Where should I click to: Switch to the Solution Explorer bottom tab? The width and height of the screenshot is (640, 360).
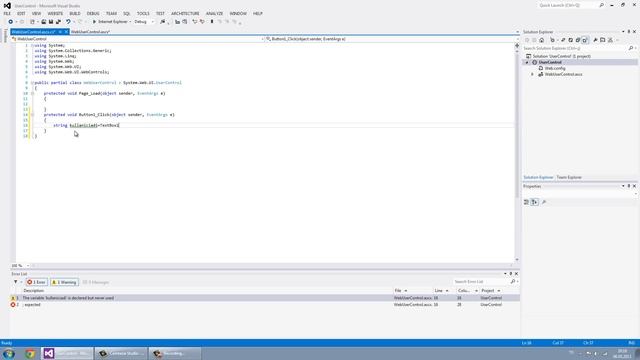538,178
